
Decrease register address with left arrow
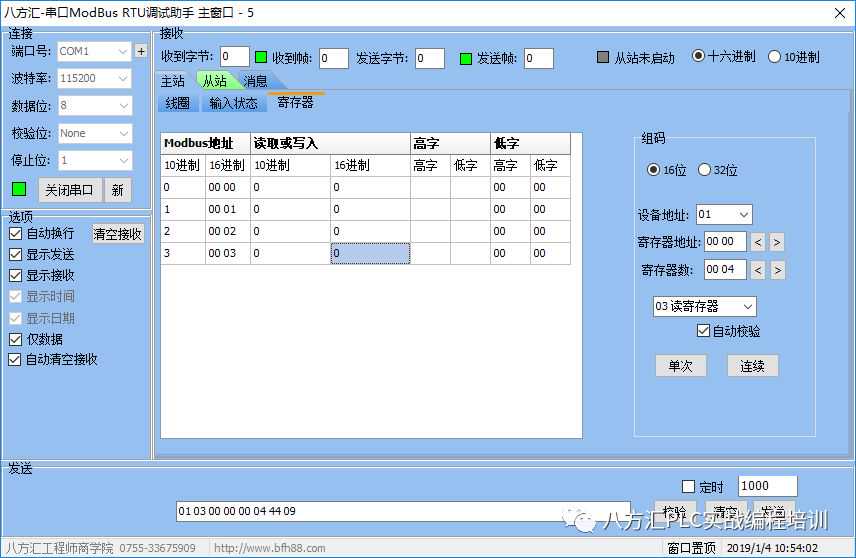pos(757,241)
